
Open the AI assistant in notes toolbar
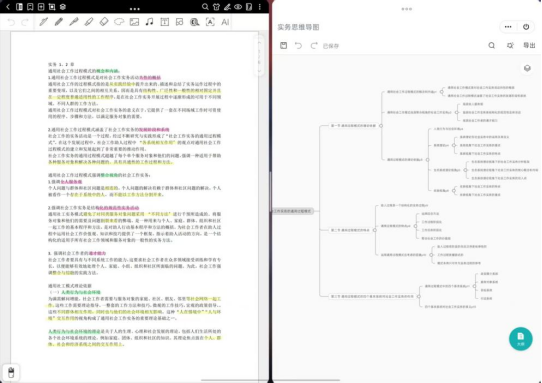(225, 22)
